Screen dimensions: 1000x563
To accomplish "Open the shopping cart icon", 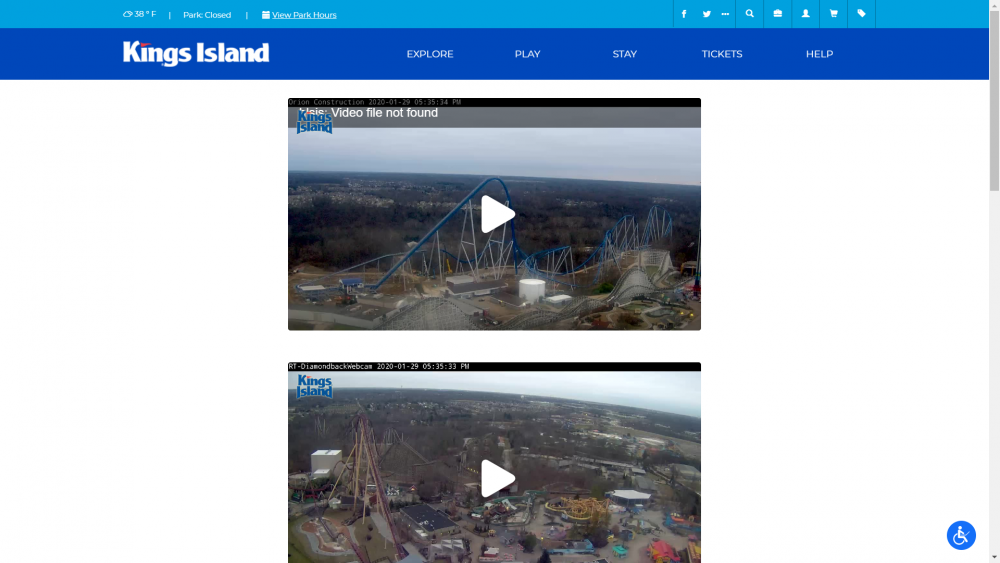I will point(834,13).
